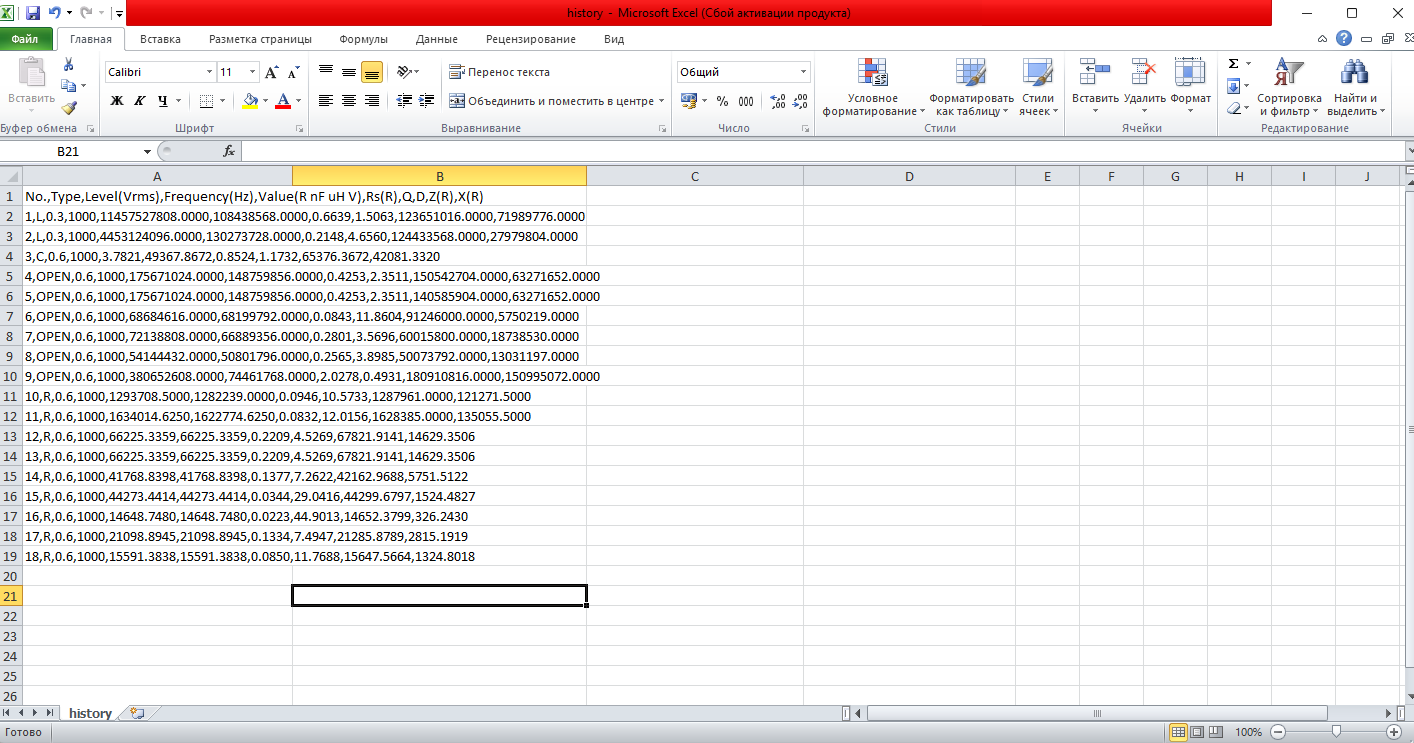Activate the Format Painter brush
The height and width of the screenshot is (743, 1414).
tap(68, 107)
